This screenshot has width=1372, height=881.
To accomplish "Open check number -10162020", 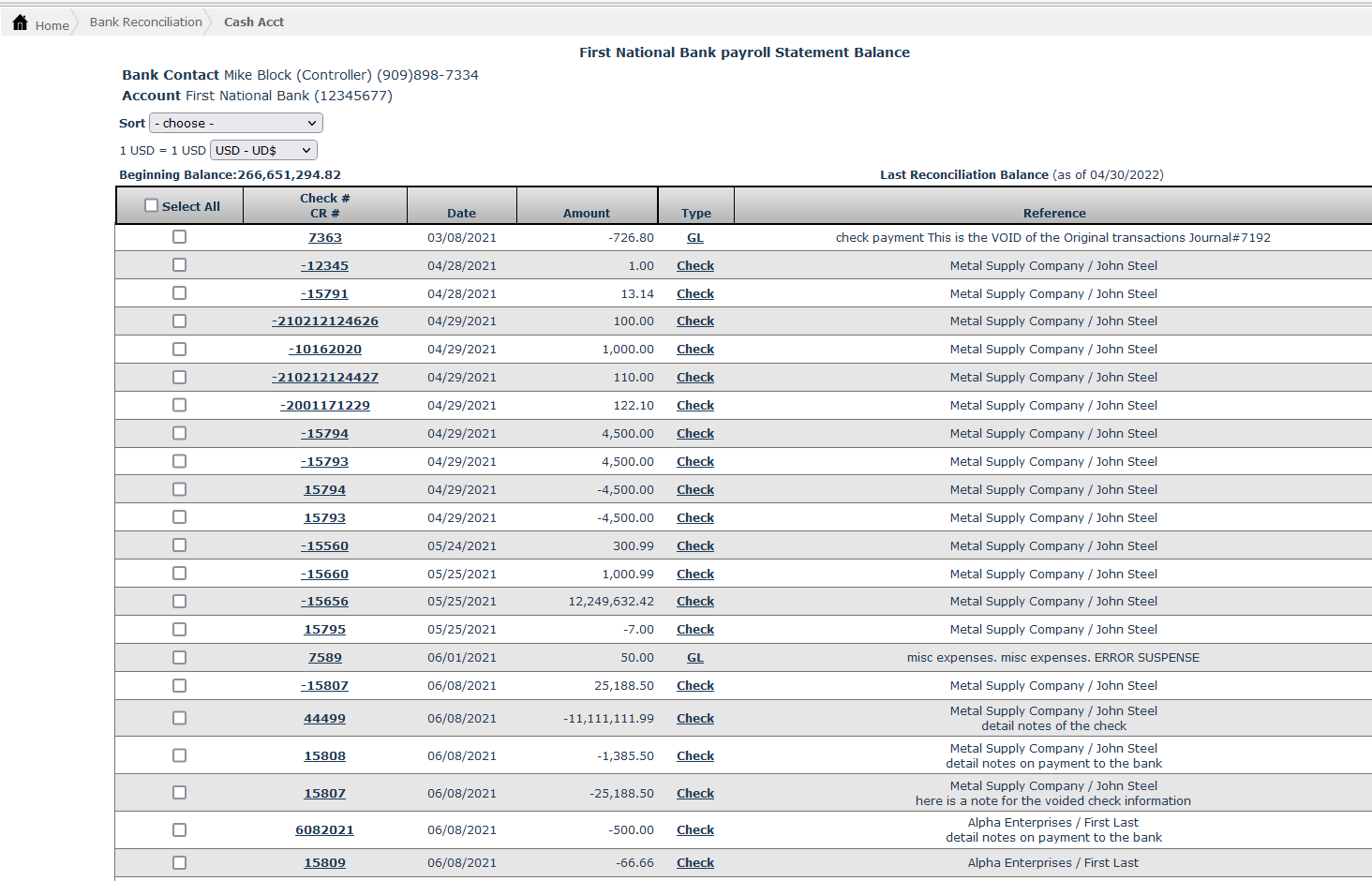I will 324,350.
